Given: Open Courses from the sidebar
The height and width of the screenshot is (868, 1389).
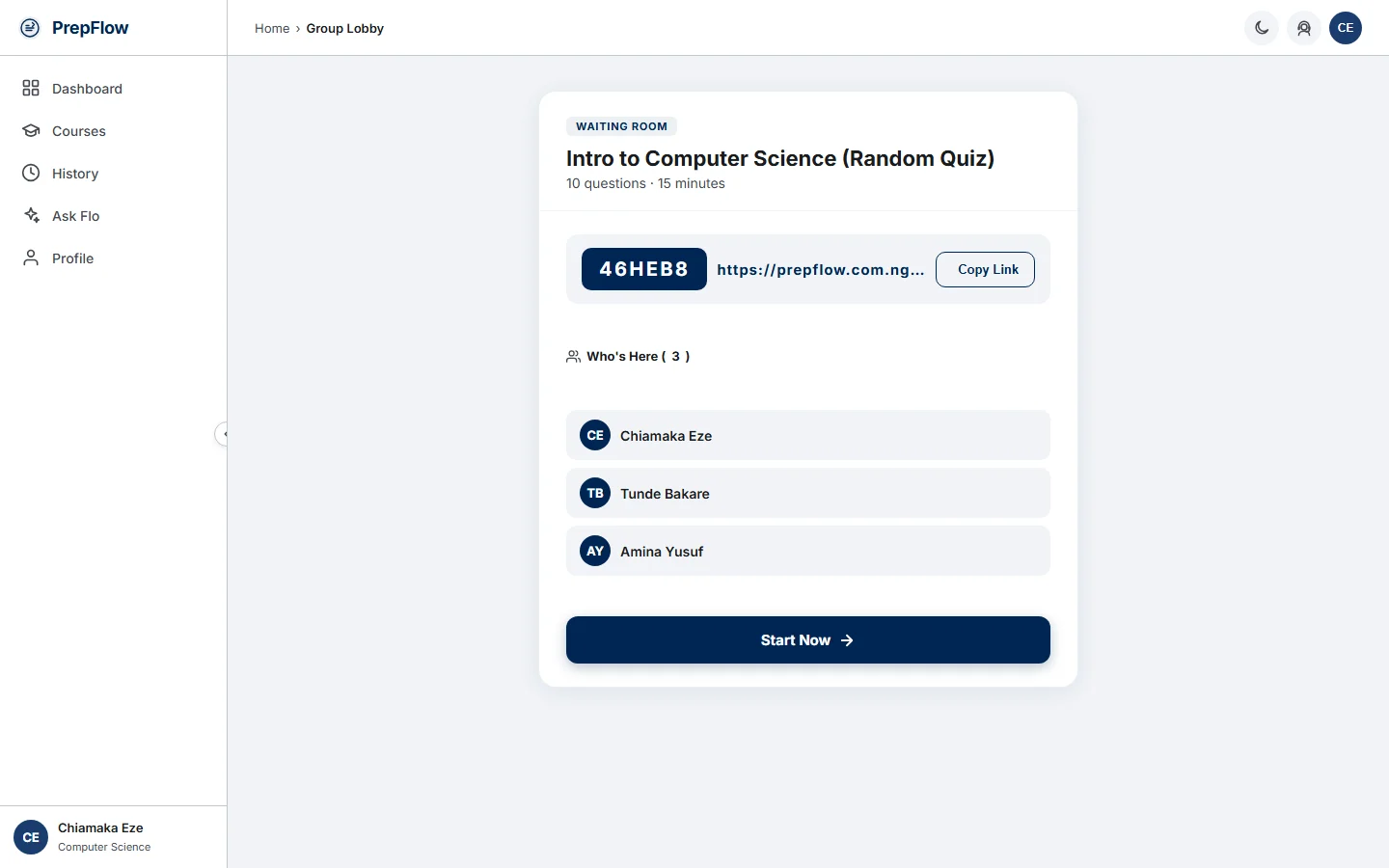Looking at the screenshot, I should 114,131.
